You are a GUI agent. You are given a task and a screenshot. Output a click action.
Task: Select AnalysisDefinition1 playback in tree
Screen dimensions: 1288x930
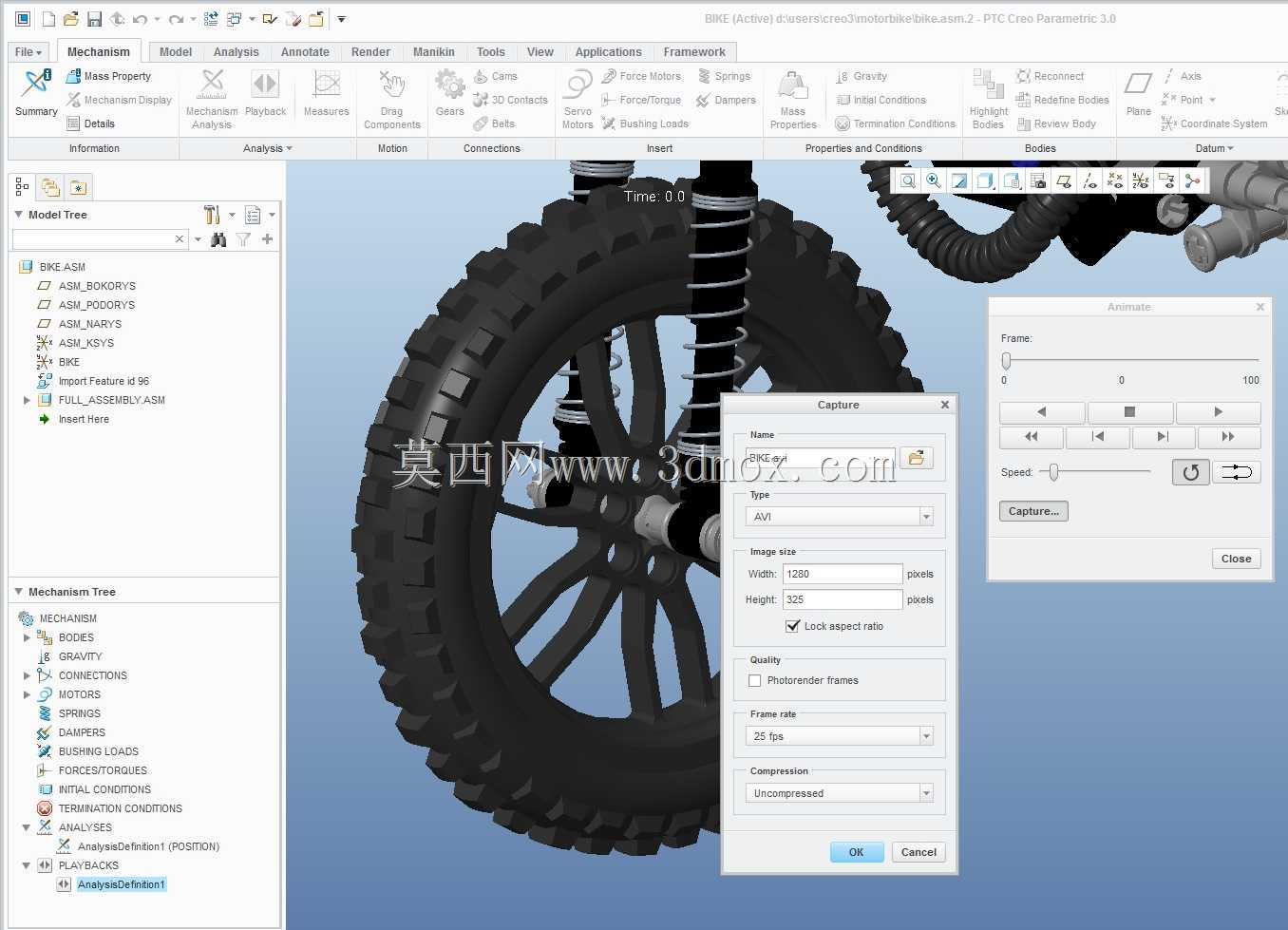[x=121, y=884]
